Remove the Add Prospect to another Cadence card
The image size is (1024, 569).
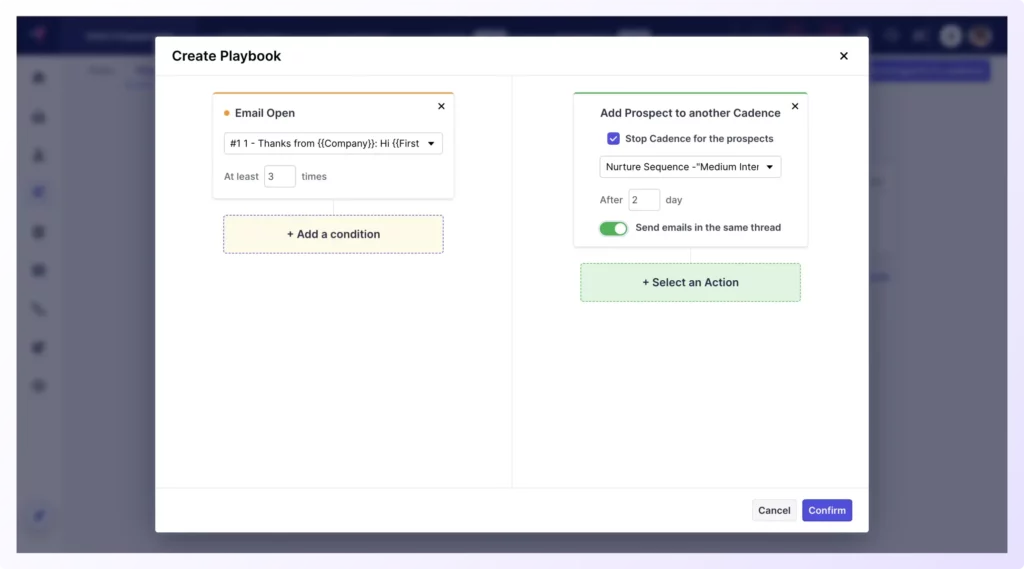coord(795,106)
